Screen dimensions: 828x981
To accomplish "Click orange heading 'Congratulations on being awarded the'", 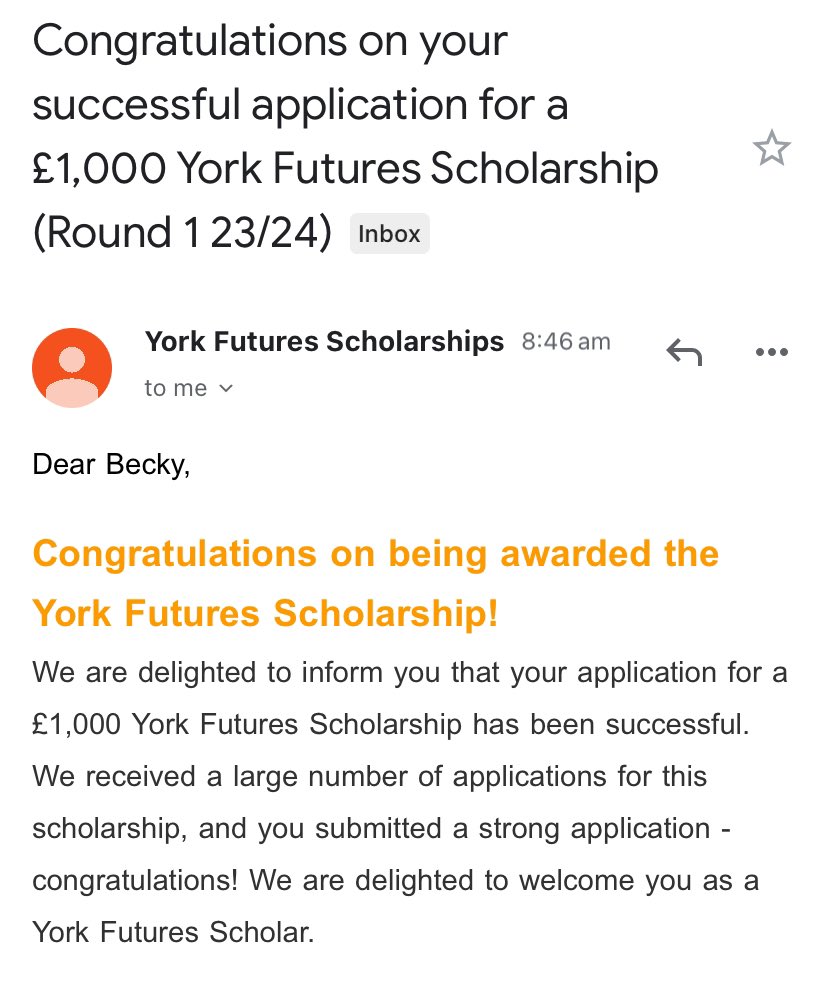I will 376,554.
